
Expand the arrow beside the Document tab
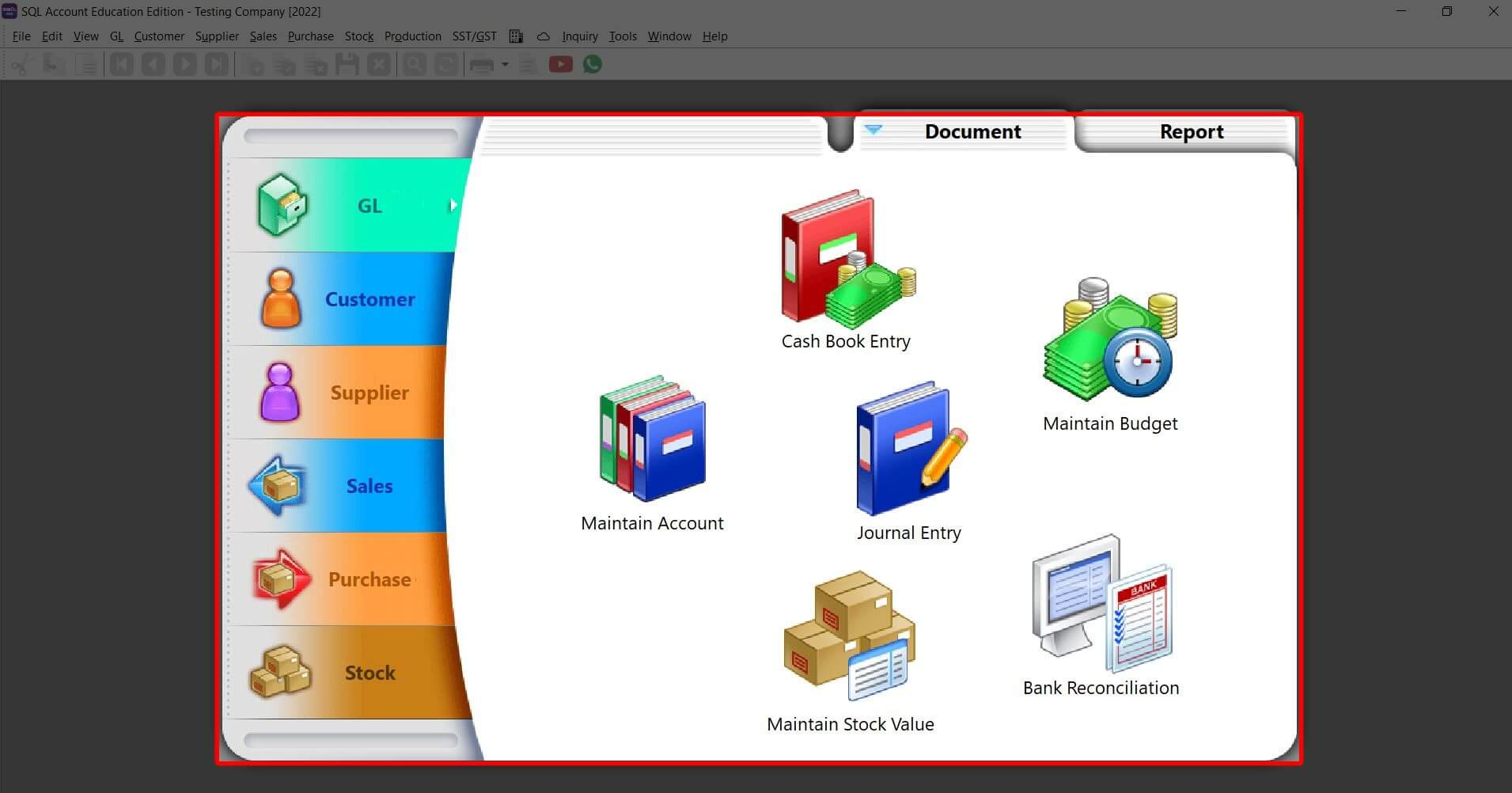(x=873, y=129)
